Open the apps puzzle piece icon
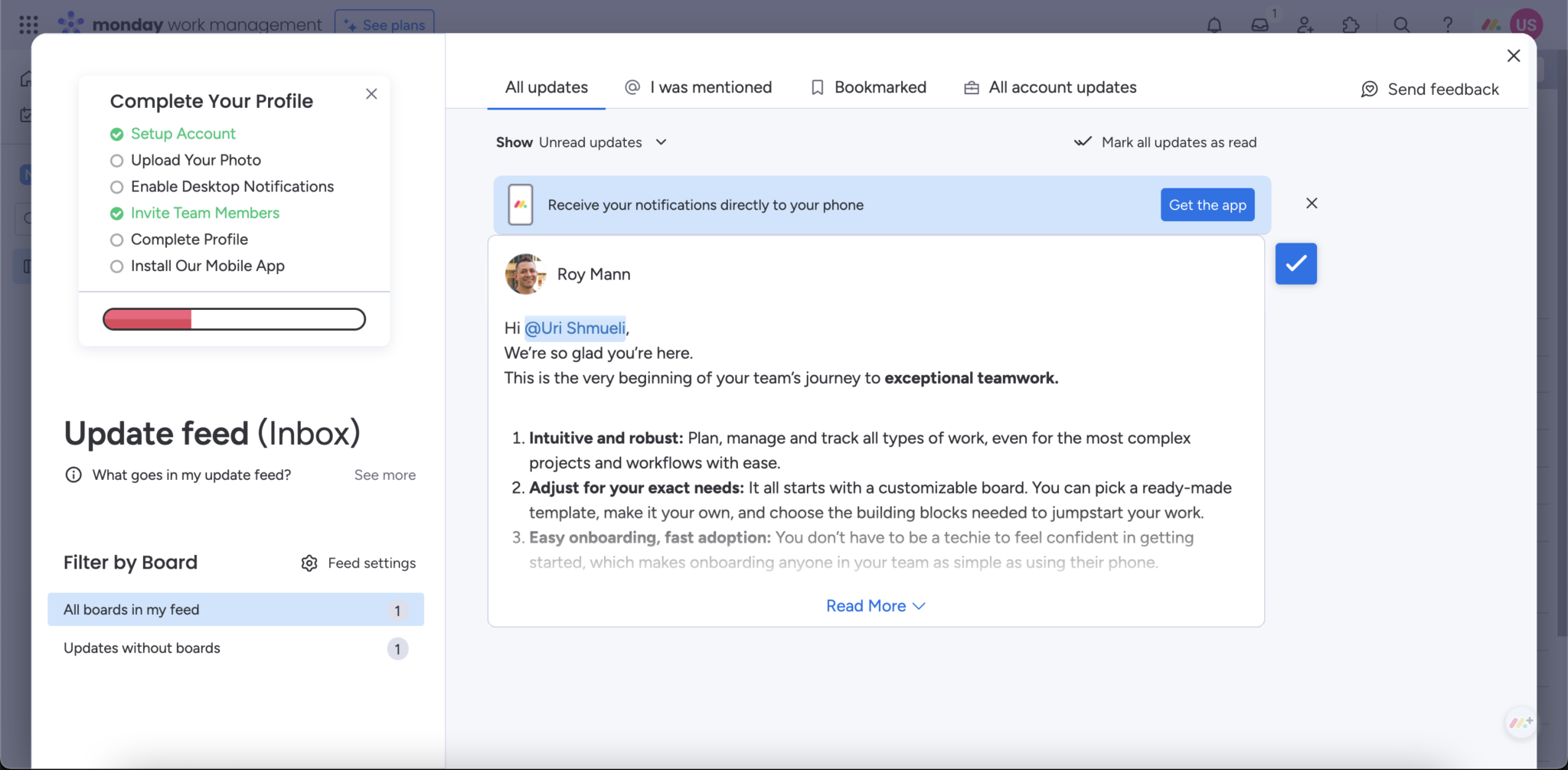 pyautogui.click(x=1351, y=24)
